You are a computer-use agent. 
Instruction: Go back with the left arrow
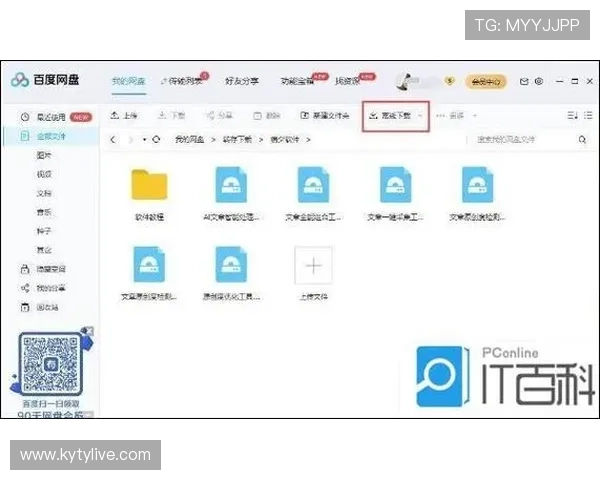point(112,140)
